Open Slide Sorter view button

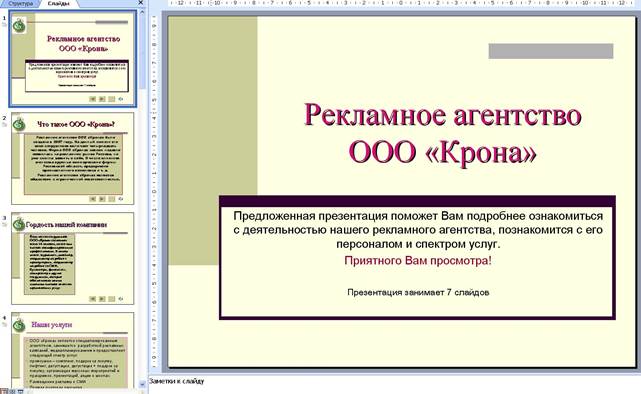point(12,392)
